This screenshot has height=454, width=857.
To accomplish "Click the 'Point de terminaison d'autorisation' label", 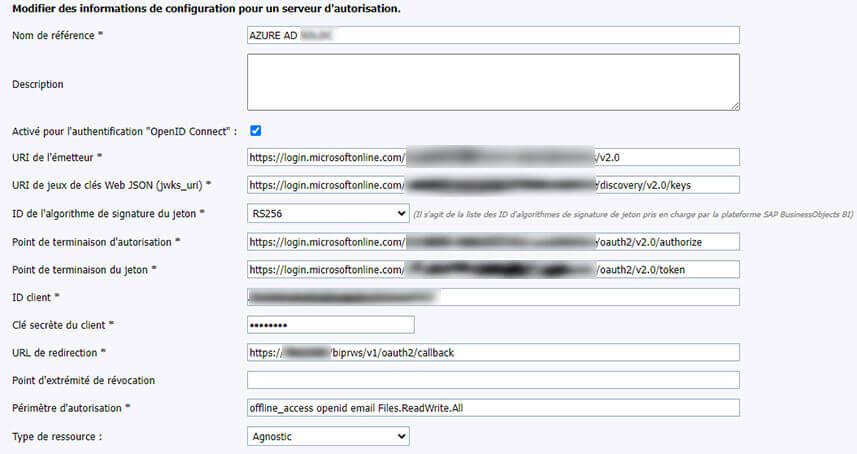I will click(x=96, y=242).
